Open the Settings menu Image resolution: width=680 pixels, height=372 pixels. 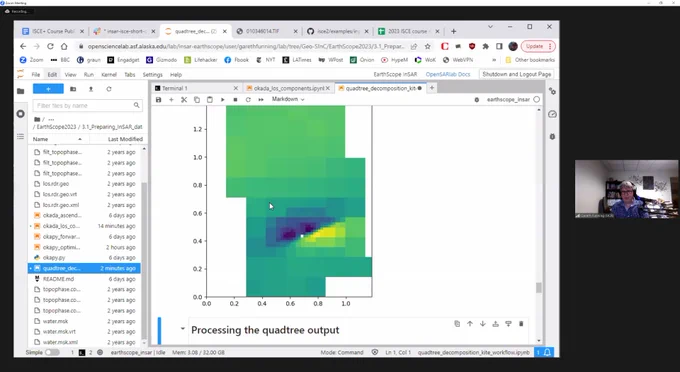pyautogui.click(x=153, y=75)
